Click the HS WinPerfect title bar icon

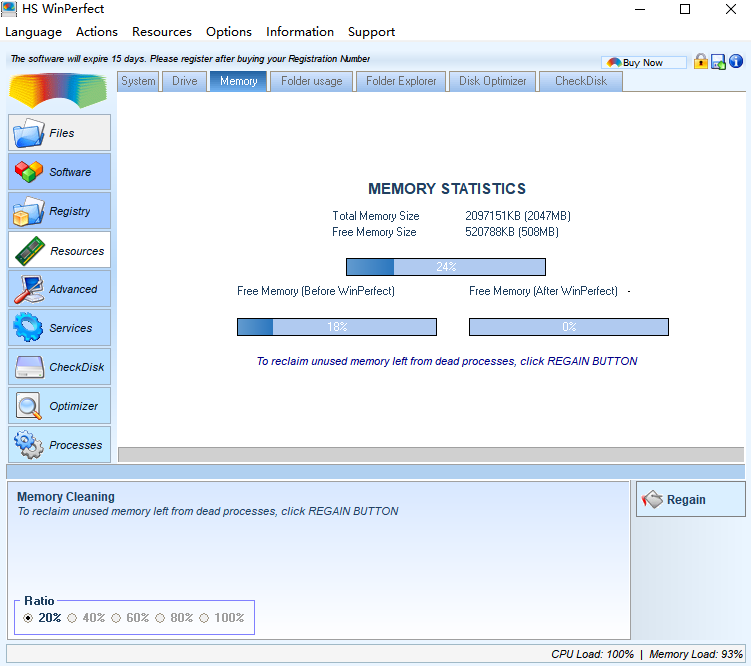click(9, 9)
